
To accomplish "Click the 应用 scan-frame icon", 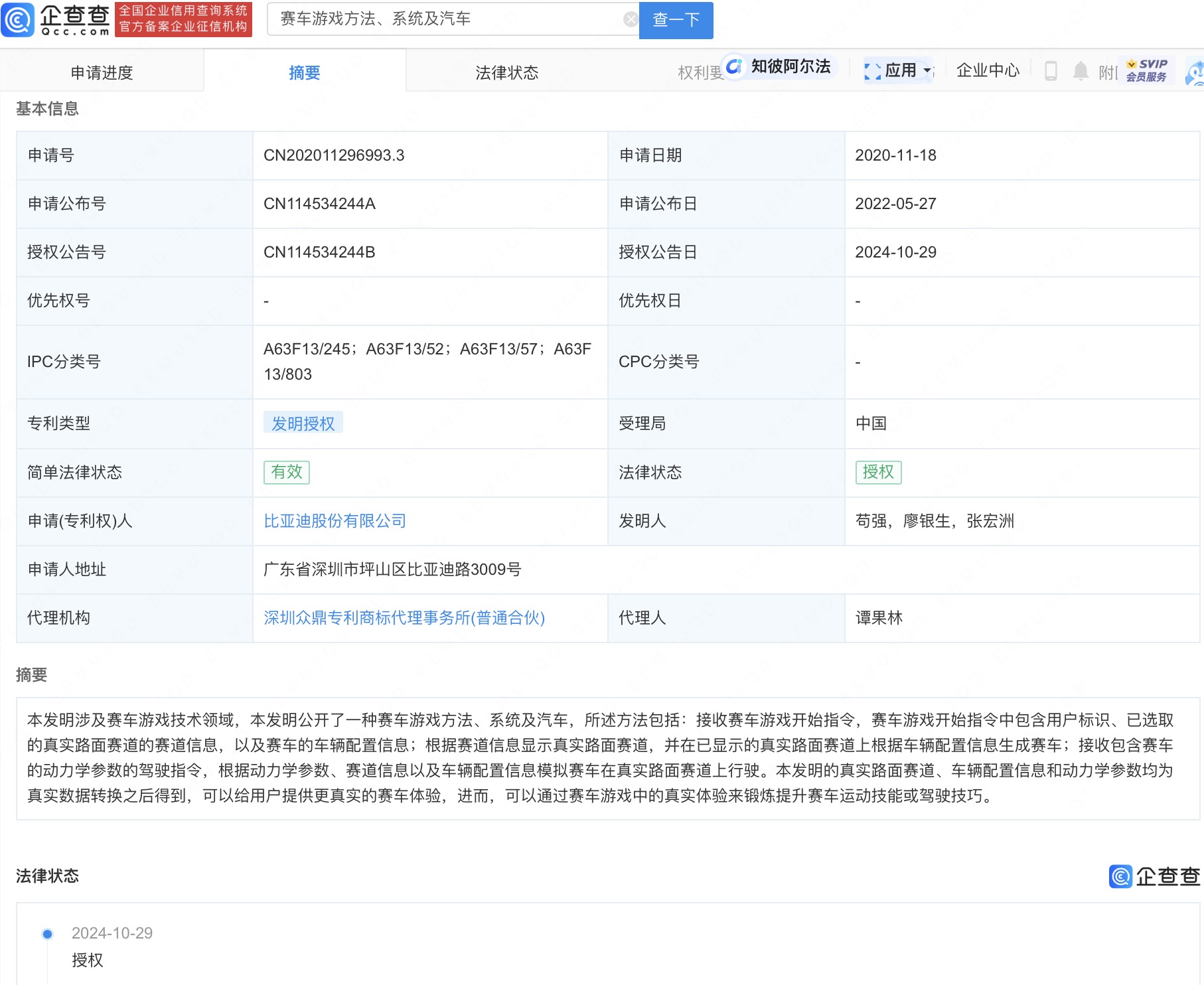I will point(872,71).
